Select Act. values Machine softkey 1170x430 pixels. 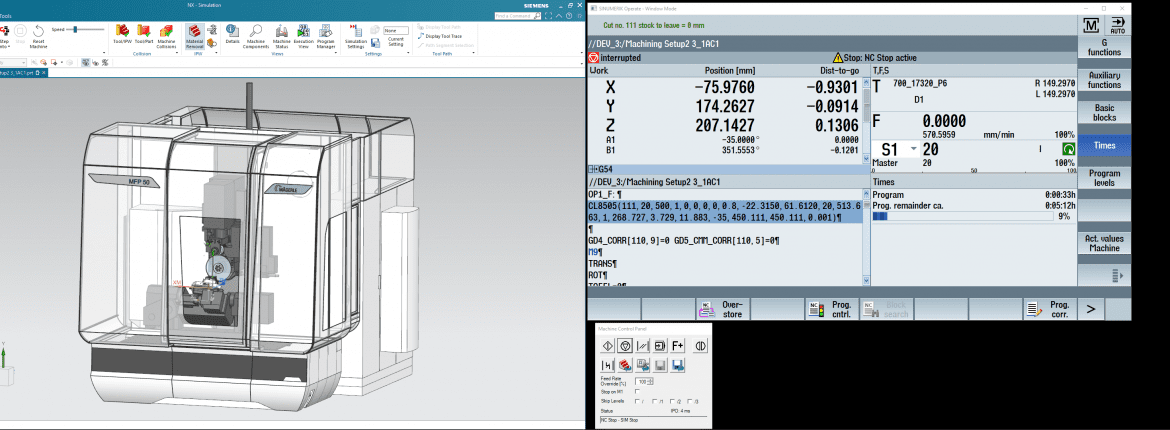(1104, 243)
